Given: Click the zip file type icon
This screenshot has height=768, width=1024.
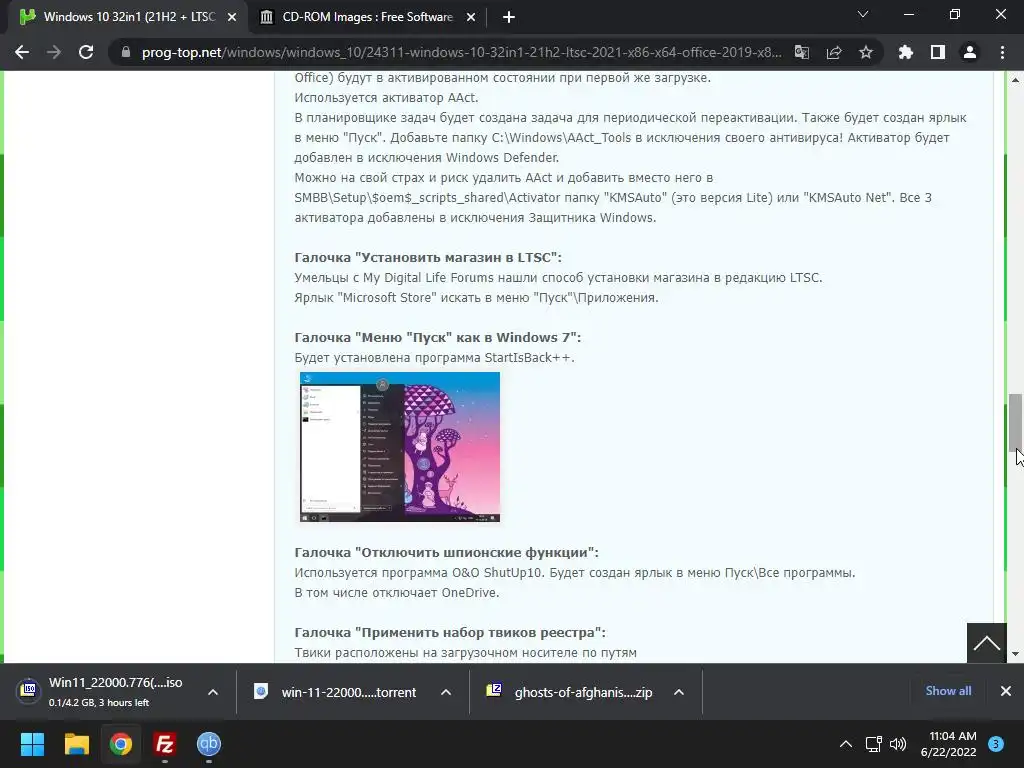Looking at the screenshot, I should (494, 690).
